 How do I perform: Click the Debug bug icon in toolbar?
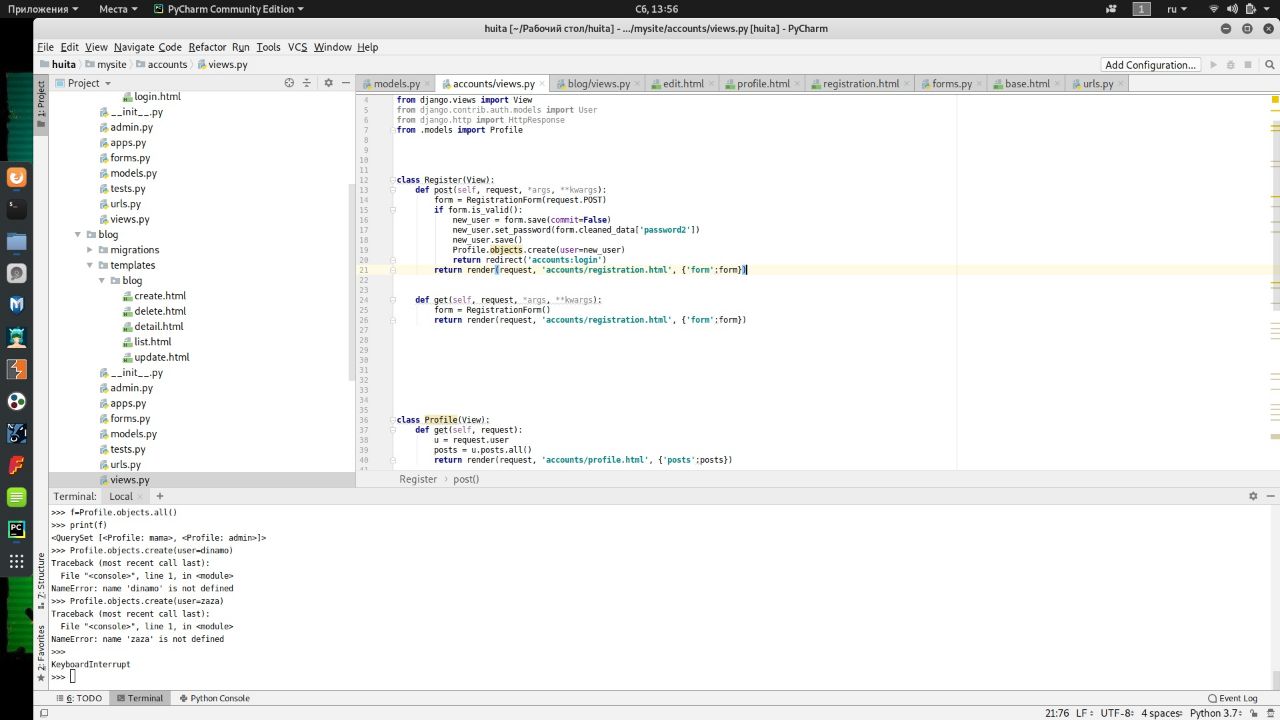pyautogui.click(x=1231, y=65)
